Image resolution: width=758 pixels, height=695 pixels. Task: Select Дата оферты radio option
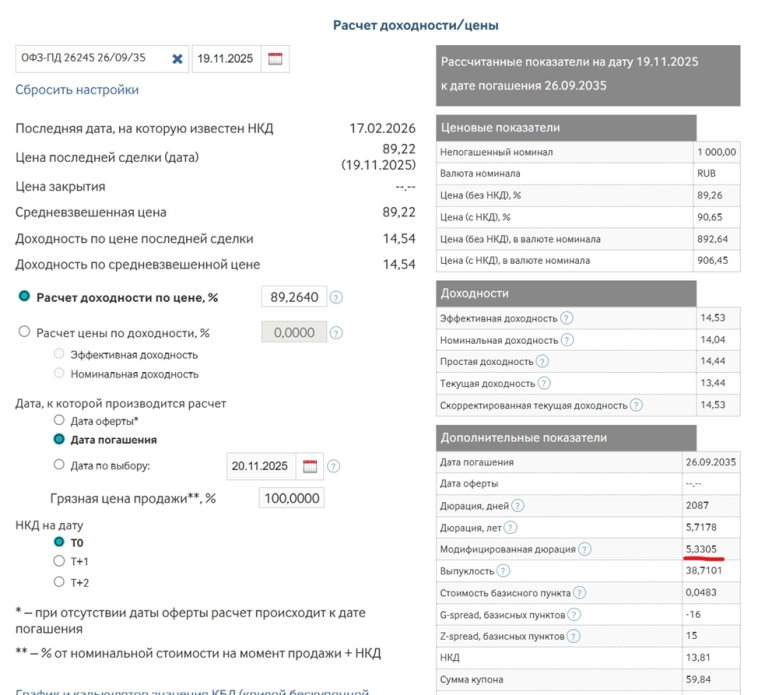point(59,421)
